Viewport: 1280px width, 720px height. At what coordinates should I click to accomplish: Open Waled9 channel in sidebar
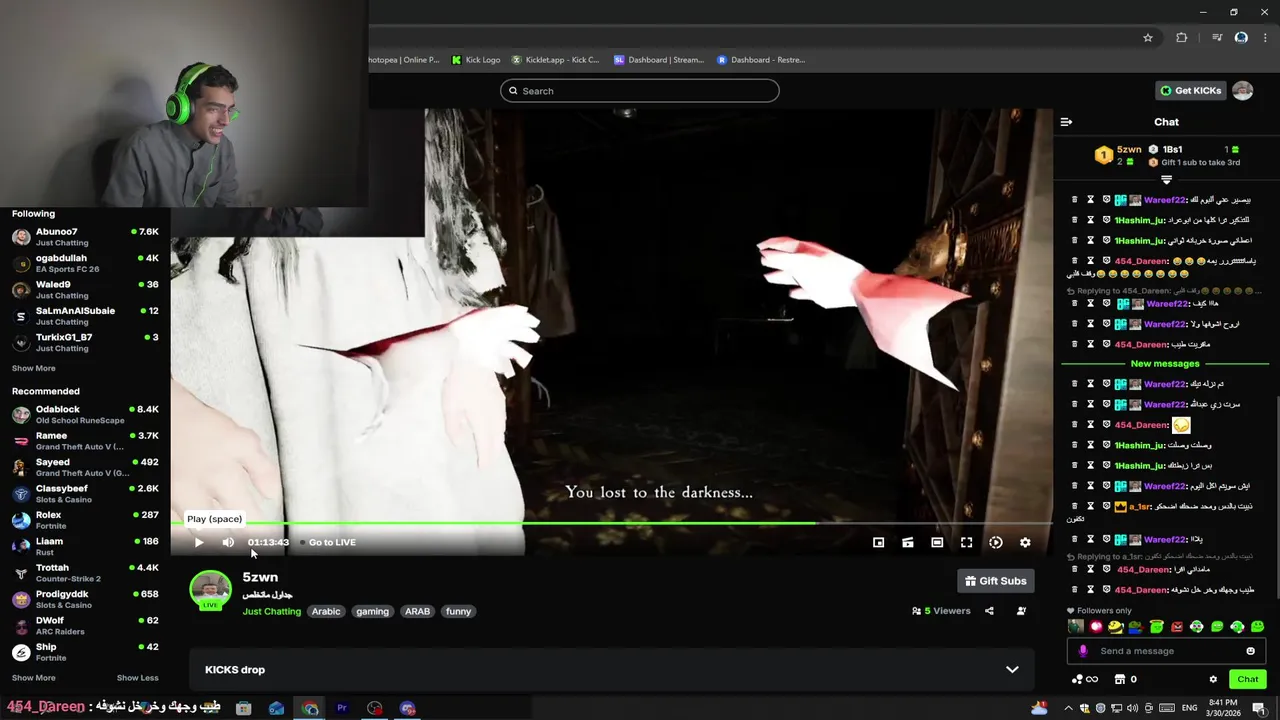point(85,290)
